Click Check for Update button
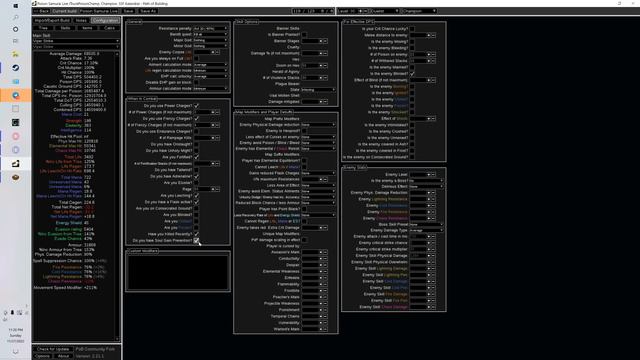This screenshot has height=360, width=640. [53, 349]
